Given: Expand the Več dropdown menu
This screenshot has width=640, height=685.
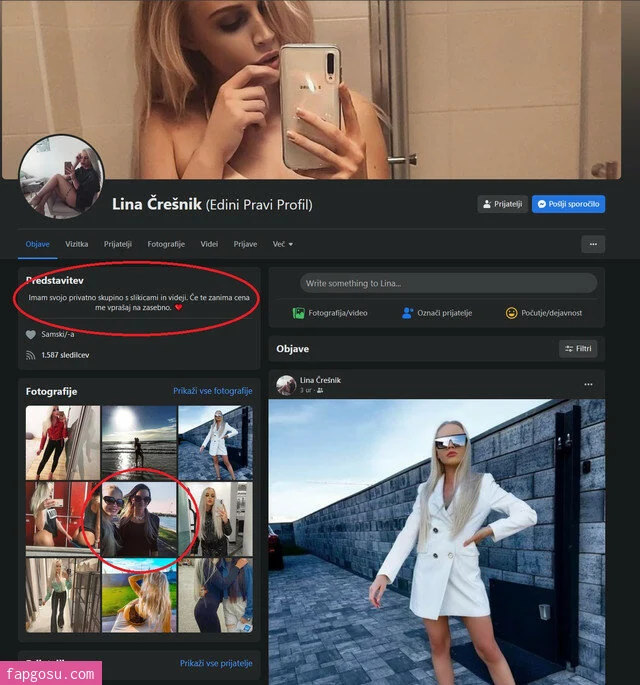Looking at the screenshot, I should [x=283, y=244].
